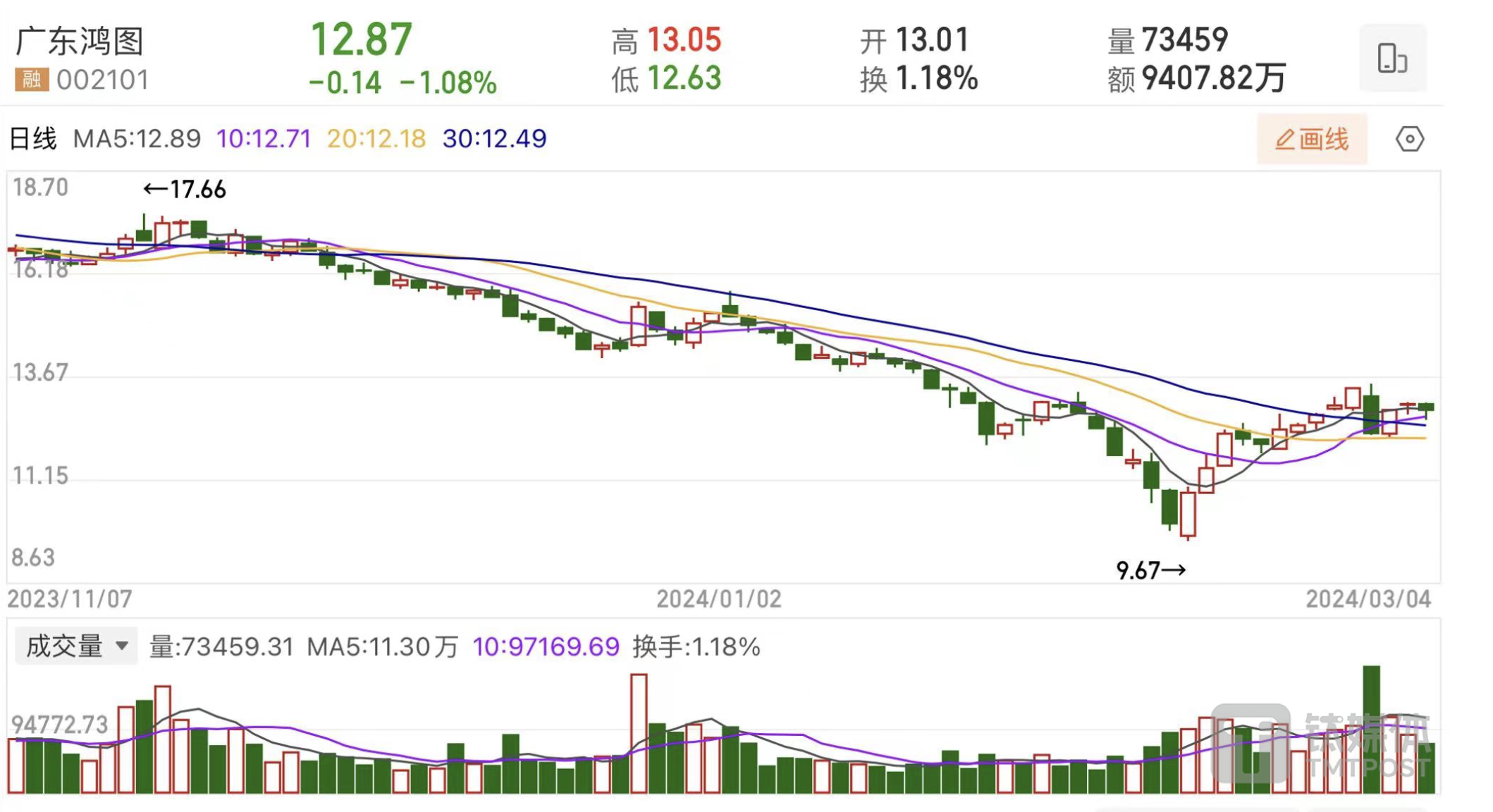Toggle the orange 20-day MA label 12.18
1493x812 pixels.
coord(376,138)
